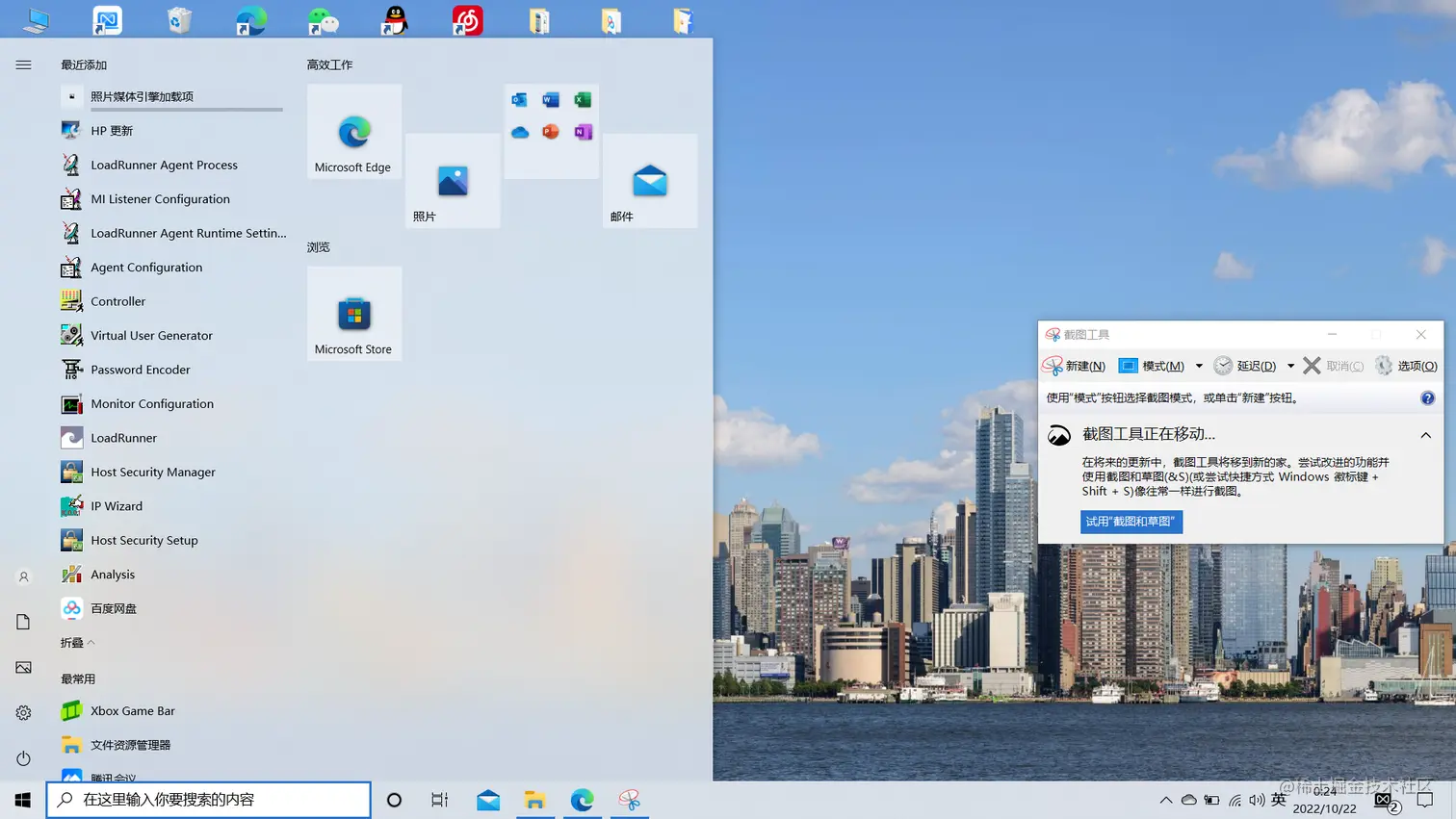Open Pictures from the Start menu rail
Screen dimensions: 1456x819
pyautogui.click(x=23, y=667)
